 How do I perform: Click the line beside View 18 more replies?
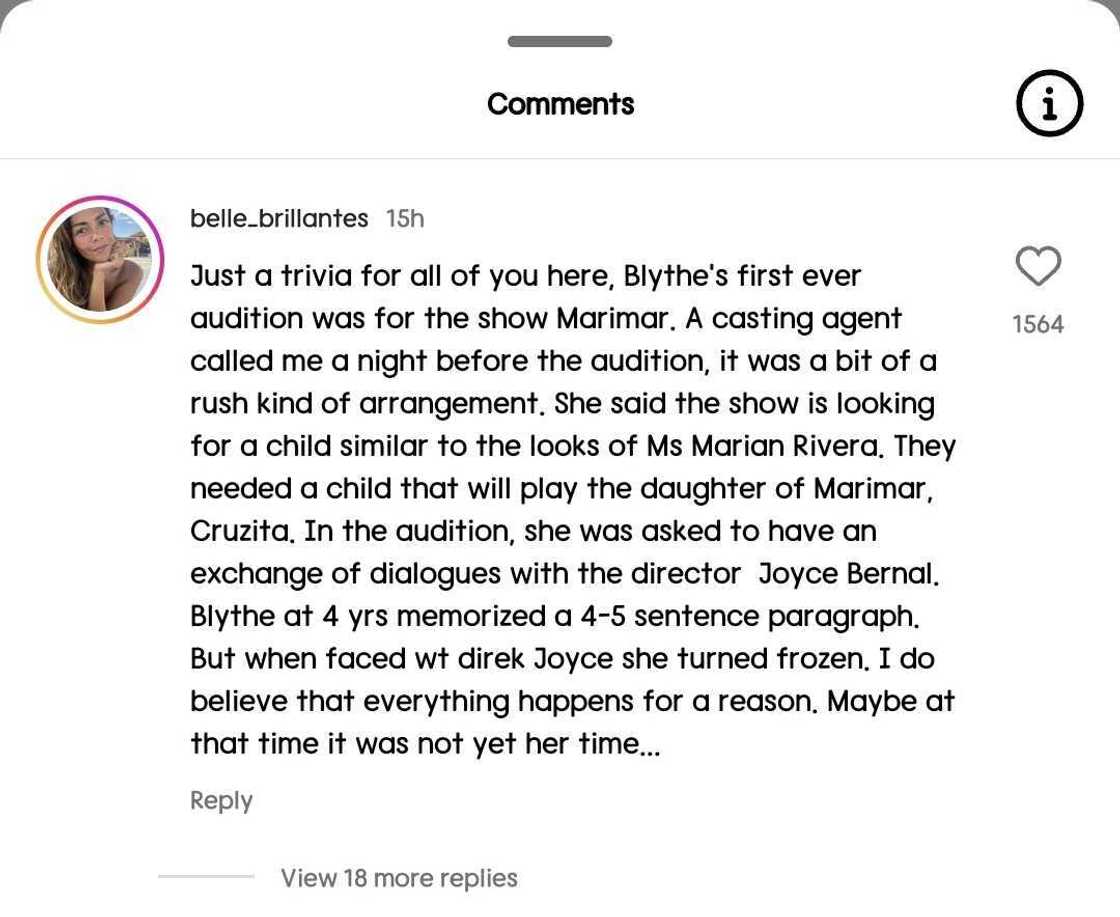pos(206,877)
